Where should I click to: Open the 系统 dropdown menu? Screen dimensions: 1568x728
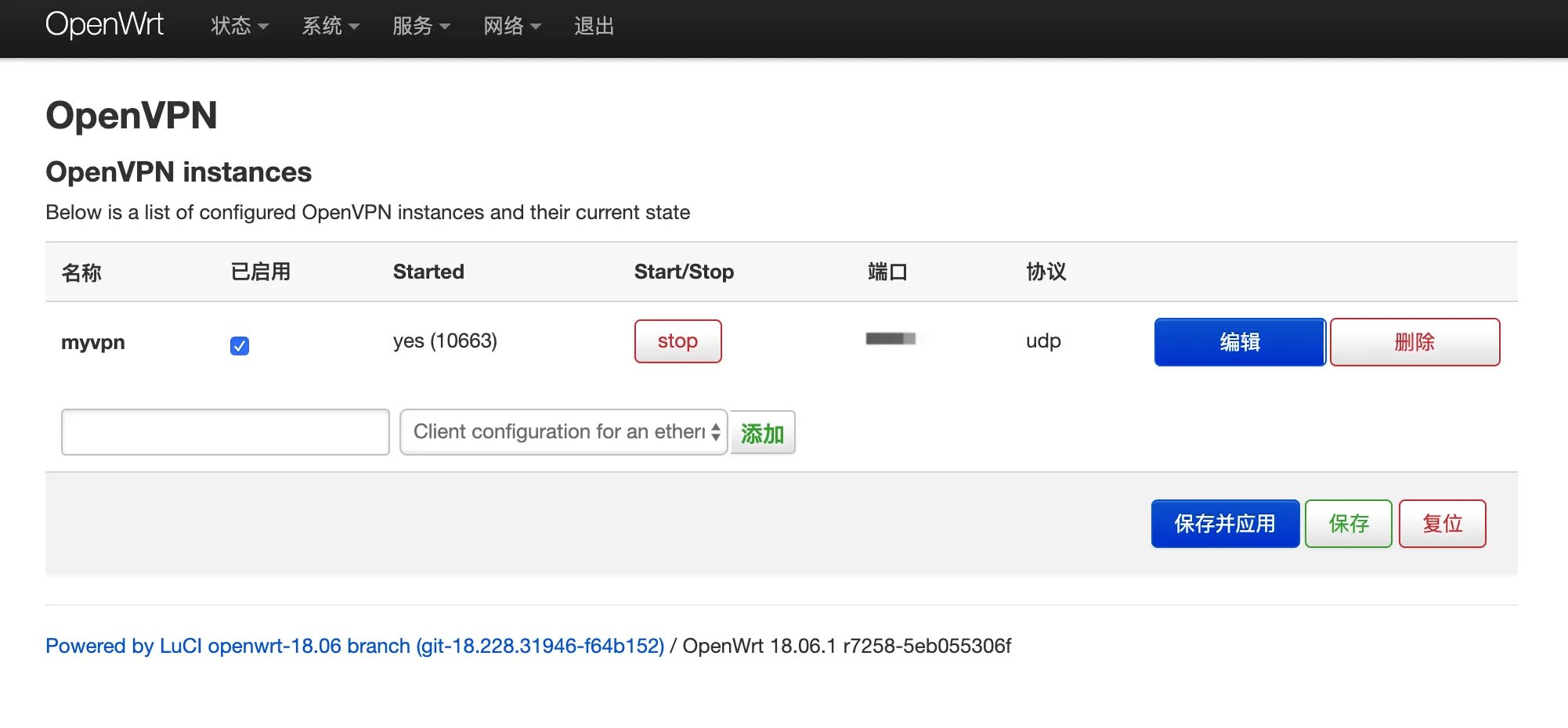pos(331,26)
